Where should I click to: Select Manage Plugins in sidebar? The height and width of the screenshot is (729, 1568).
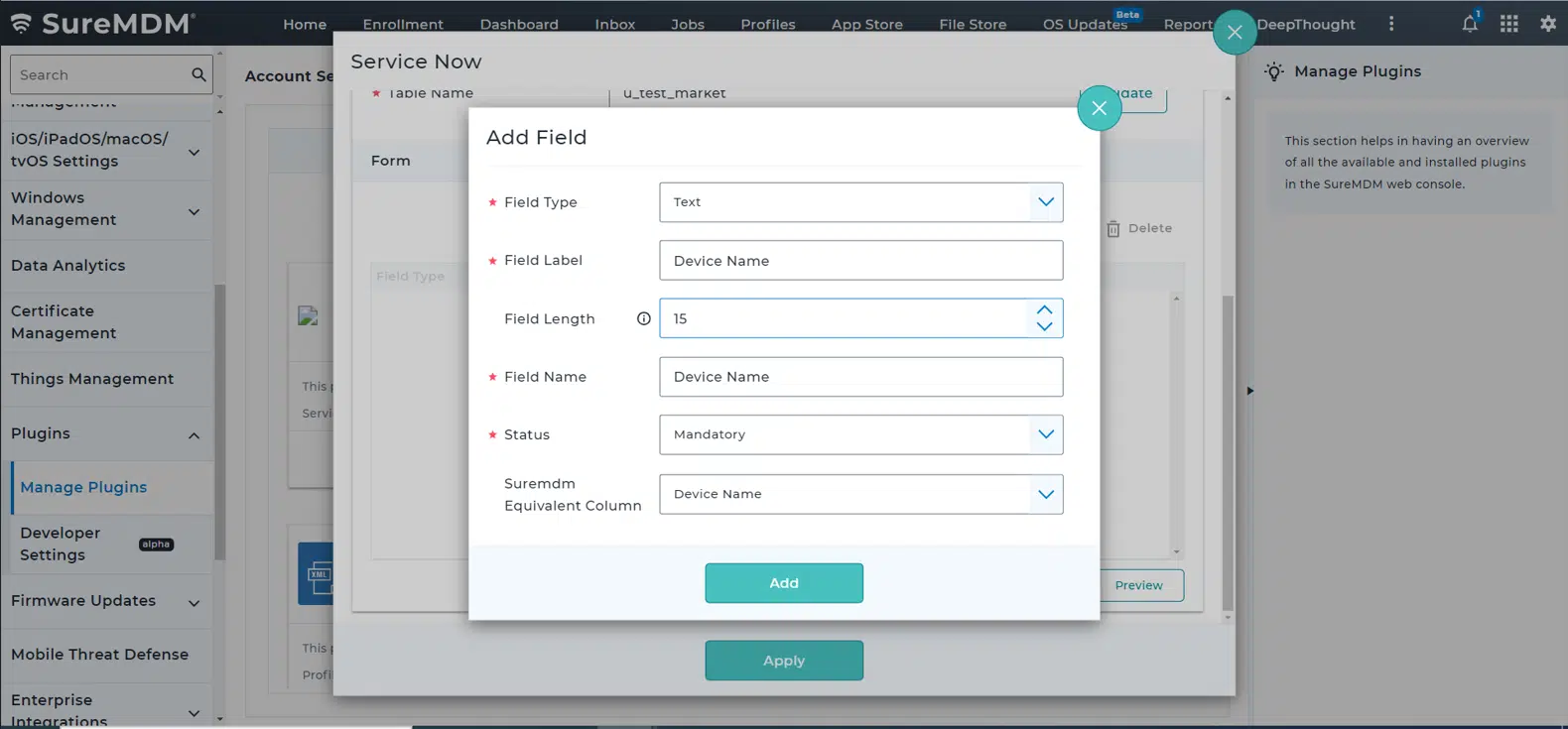[x=112, y=487]
